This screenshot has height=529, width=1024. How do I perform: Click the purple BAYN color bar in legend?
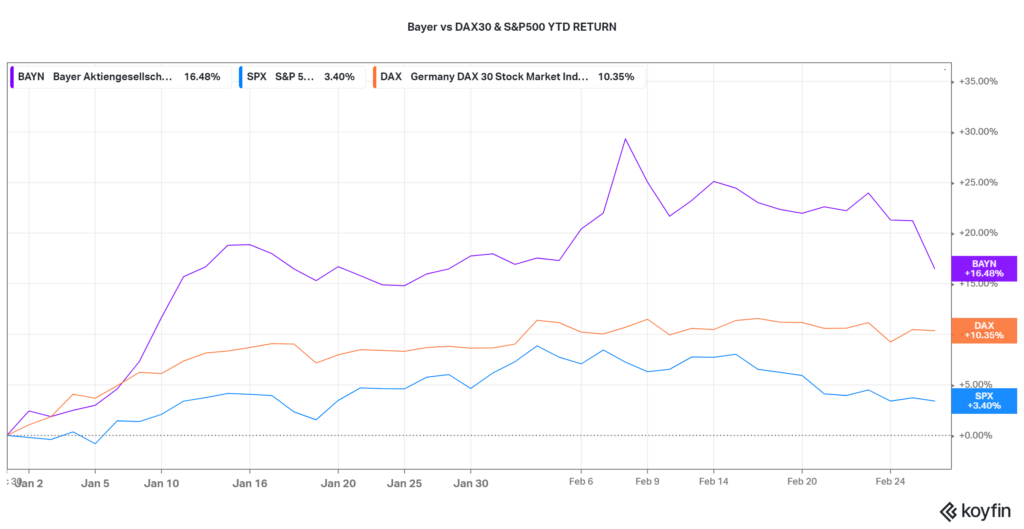pyautogui.click(x=12, y=77)
